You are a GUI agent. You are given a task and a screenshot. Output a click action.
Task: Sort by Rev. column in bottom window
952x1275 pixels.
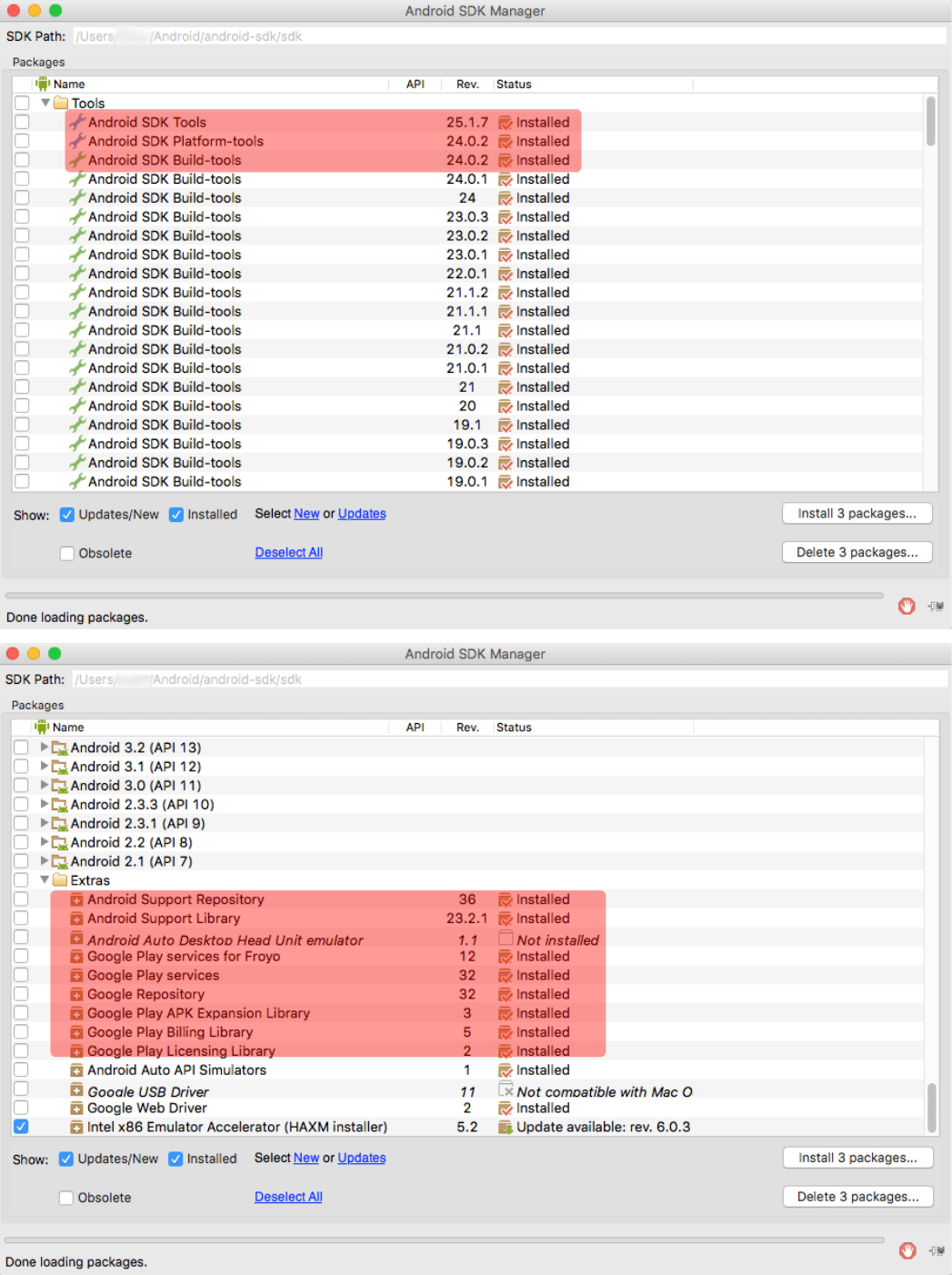coord(467,727)
